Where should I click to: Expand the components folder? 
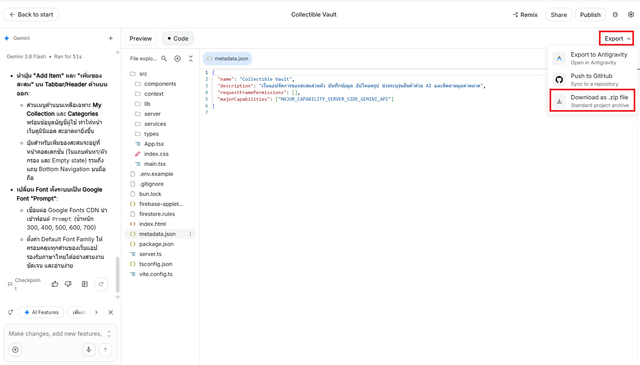click(x=160, y=84)
